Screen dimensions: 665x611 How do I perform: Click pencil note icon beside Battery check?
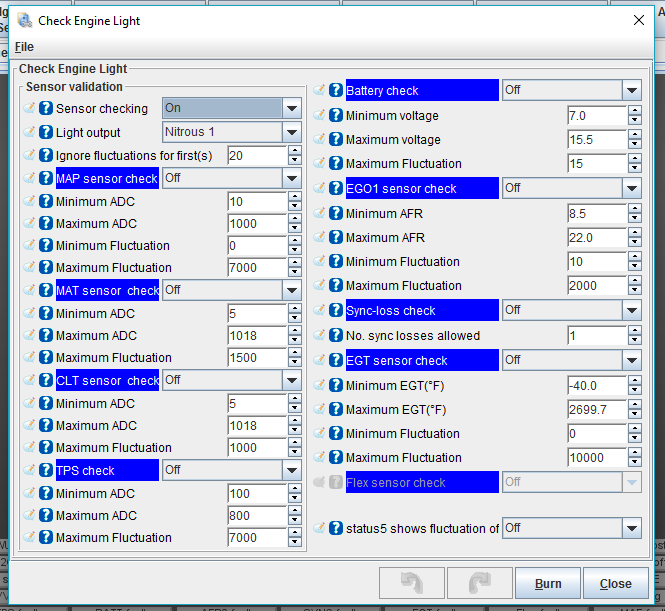click(x=319, y=89)
